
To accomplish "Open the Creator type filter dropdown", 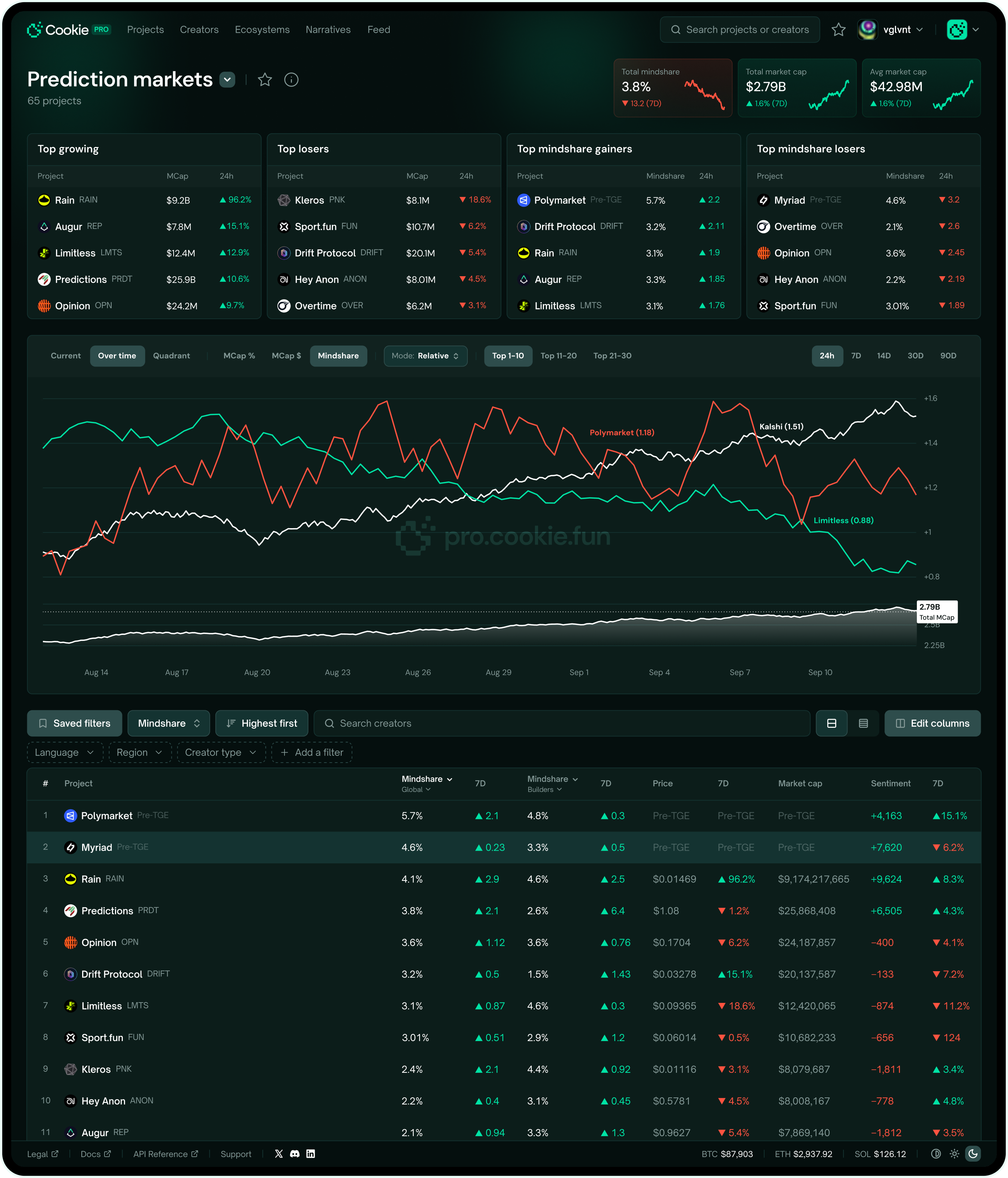I will click(221, 753).
